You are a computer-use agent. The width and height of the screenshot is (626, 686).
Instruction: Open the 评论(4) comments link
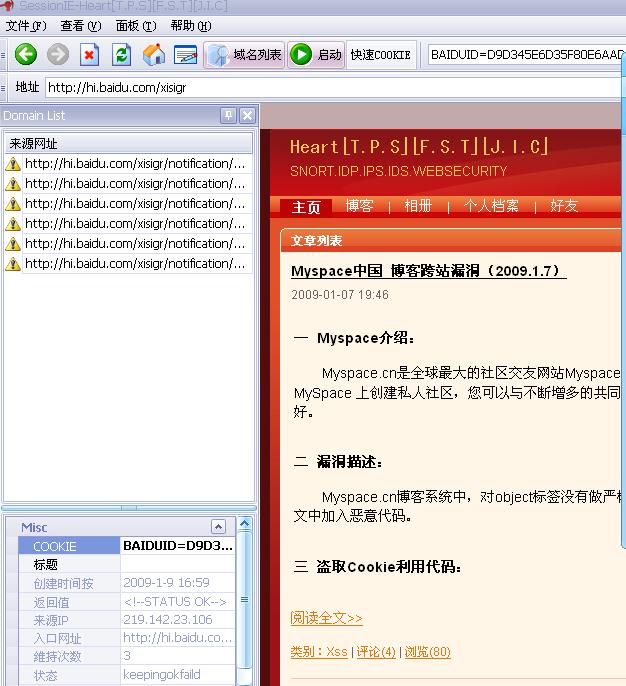(x=376, y=652)
